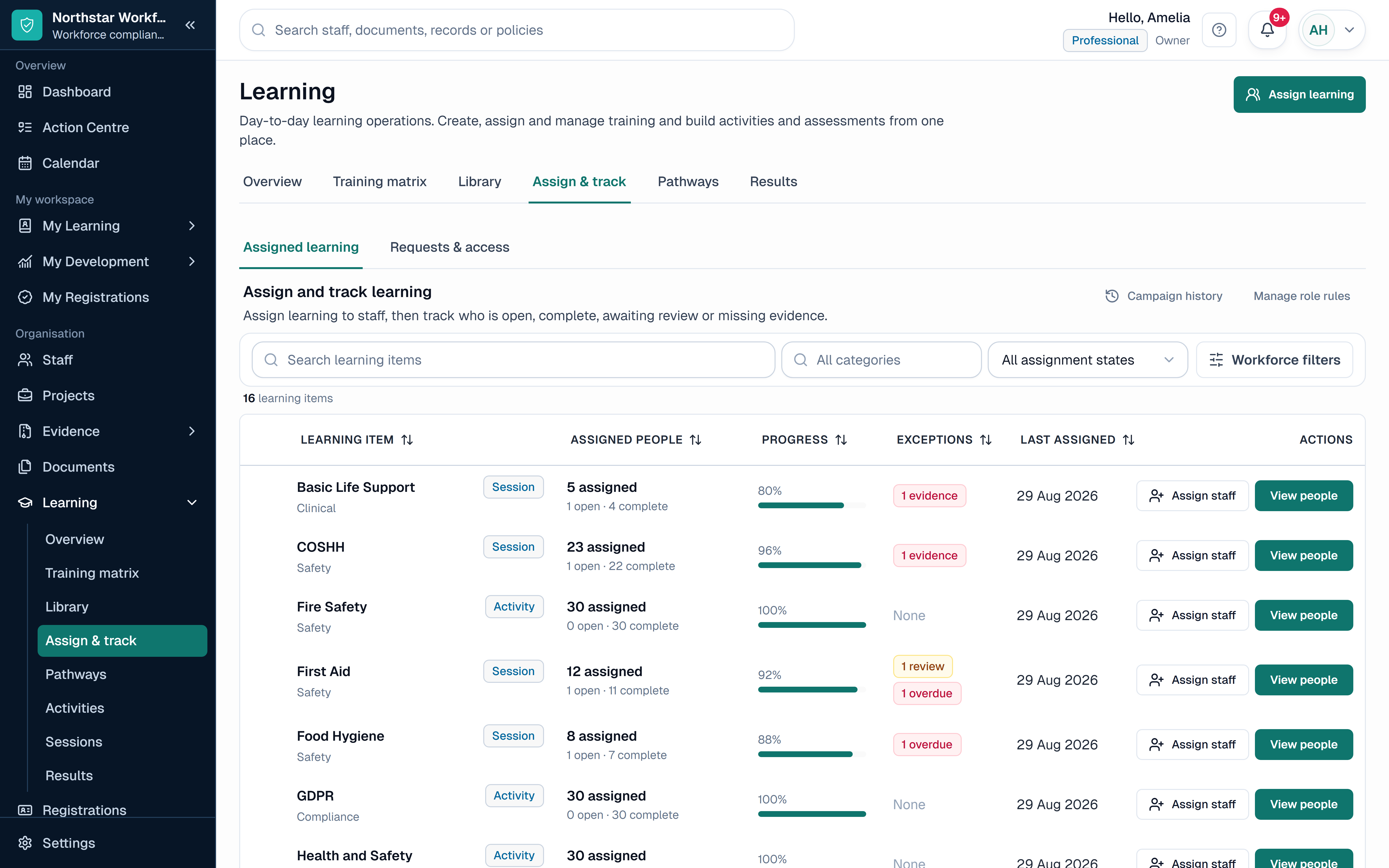This screenshot has height=868, width=1389.
Task: Click COSHH 96% progress bar
Action: pyautogui.click(x=812, y=565)
